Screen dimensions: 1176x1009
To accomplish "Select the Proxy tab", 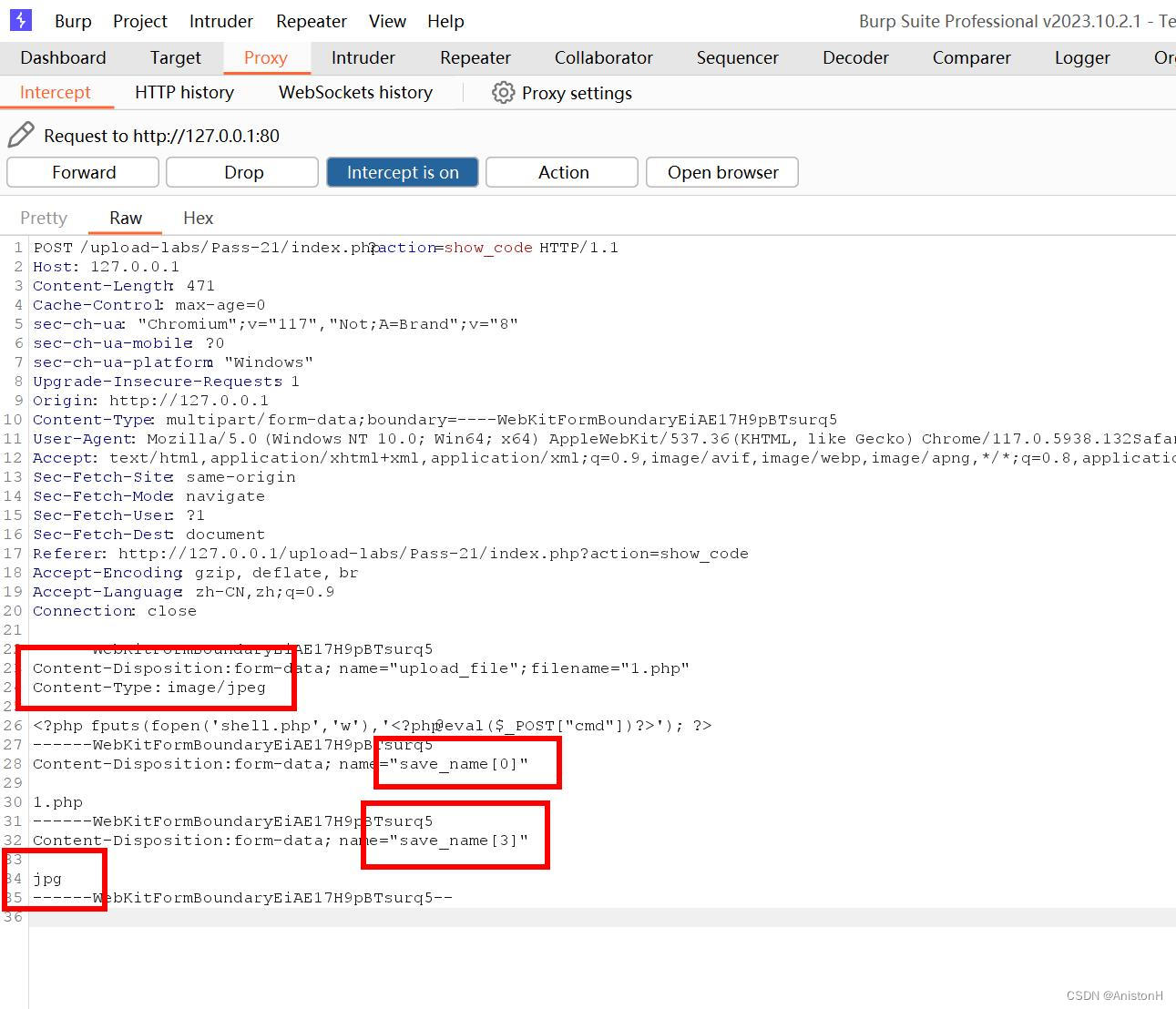I will point(266,57).
